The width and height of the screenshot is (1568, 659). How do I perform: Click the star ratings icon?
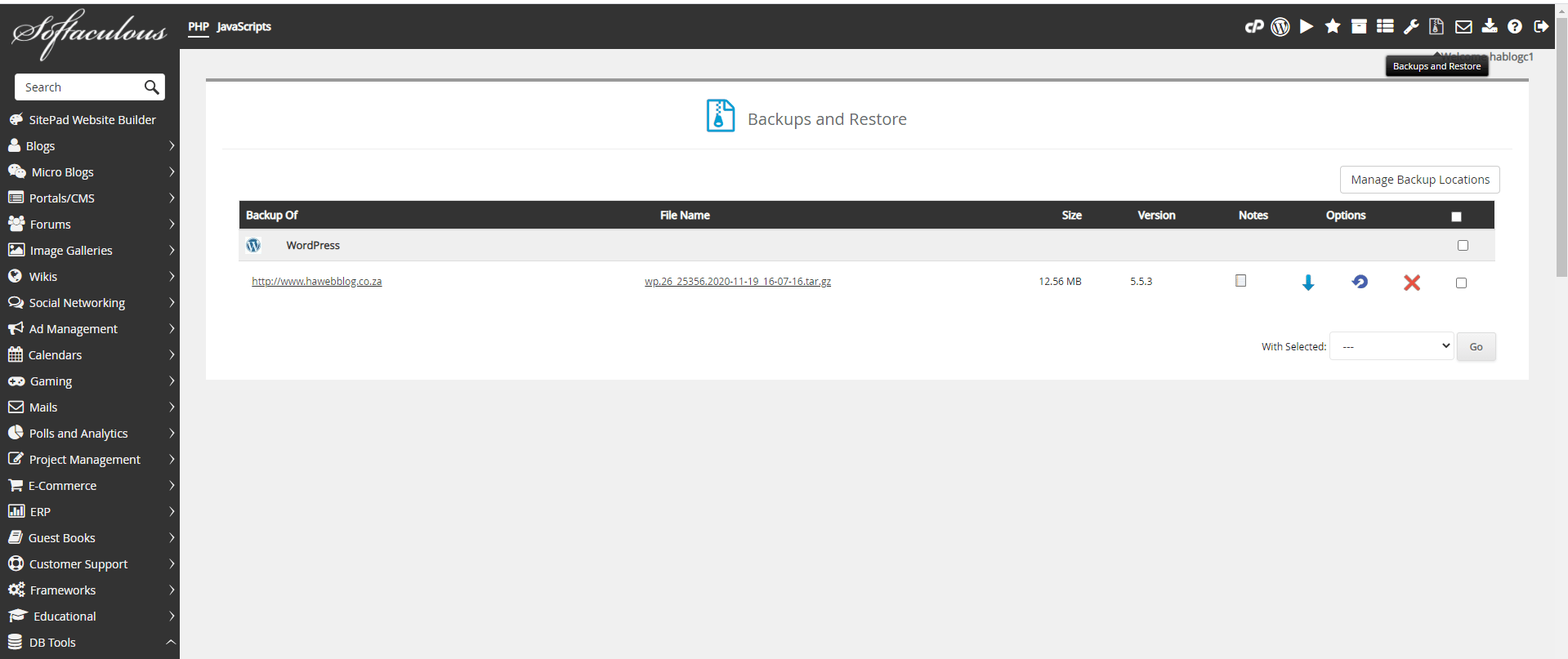click(x=1333, y=27)
